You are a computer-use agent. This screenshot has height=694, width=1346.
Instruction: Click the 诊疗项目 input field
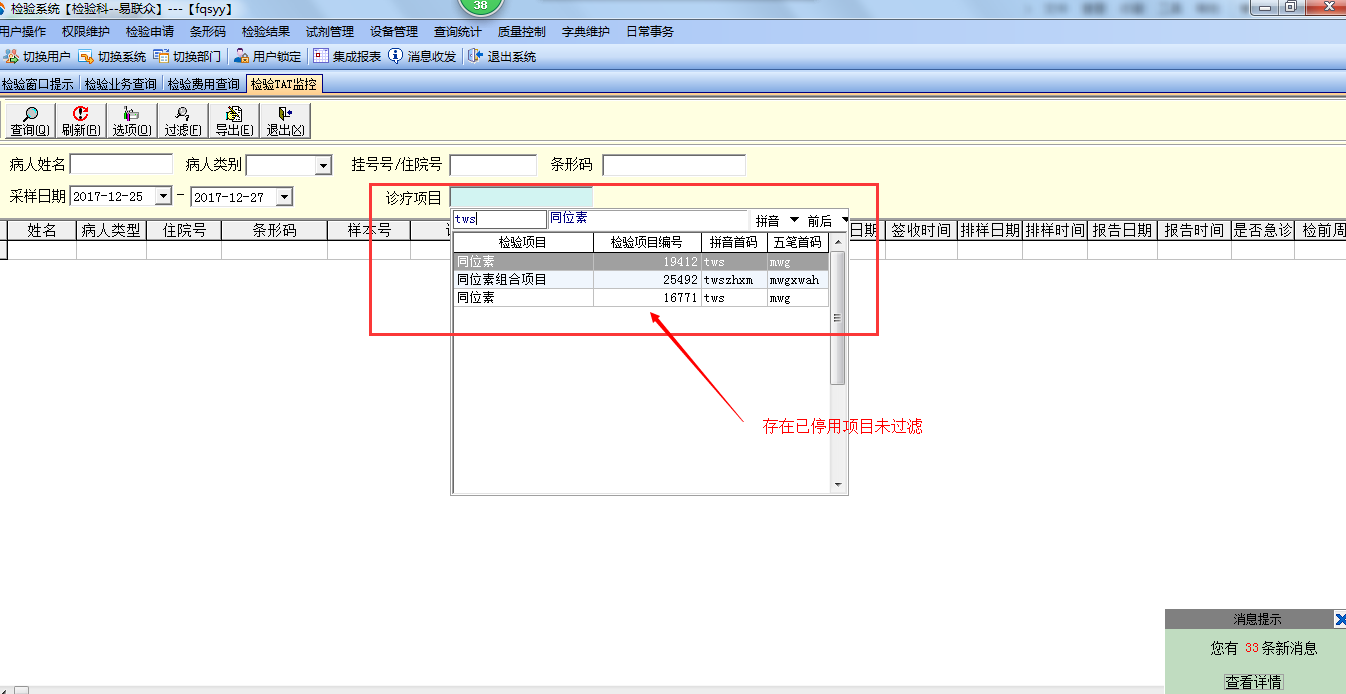coord(521,198)
